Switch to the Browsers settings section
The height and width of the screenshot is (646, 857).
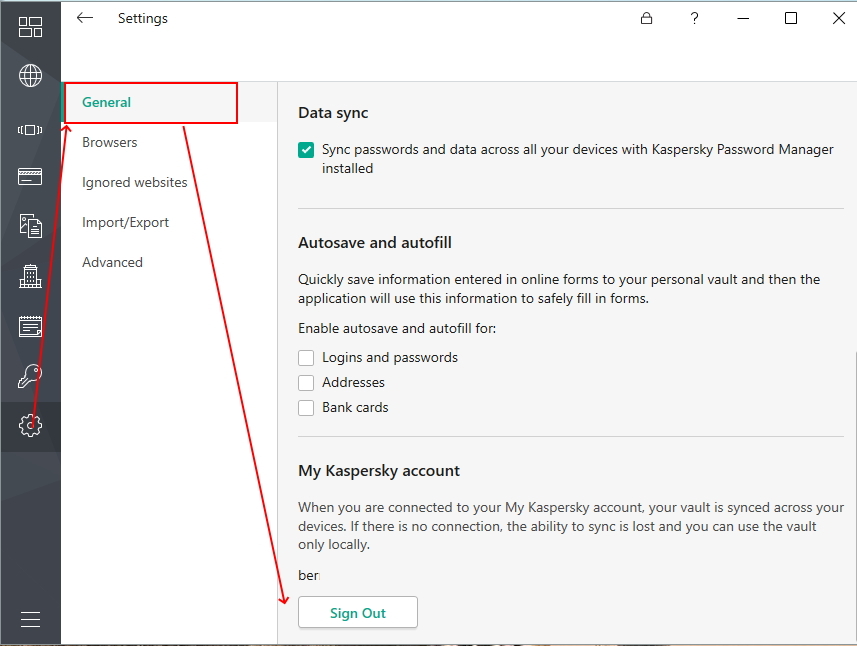(x=110, y=142)
